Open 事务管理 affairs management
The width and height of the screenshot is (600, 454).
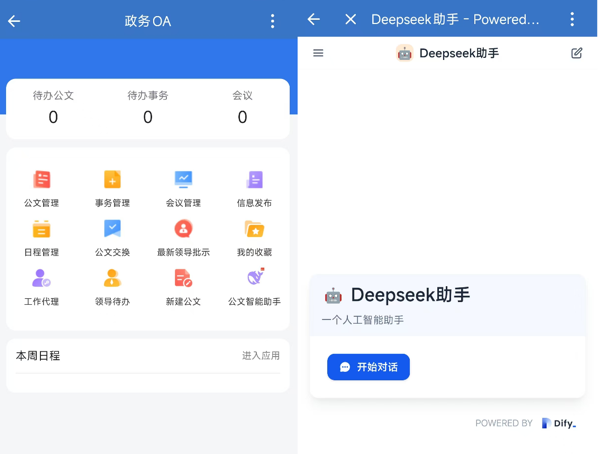click(112, 189)
